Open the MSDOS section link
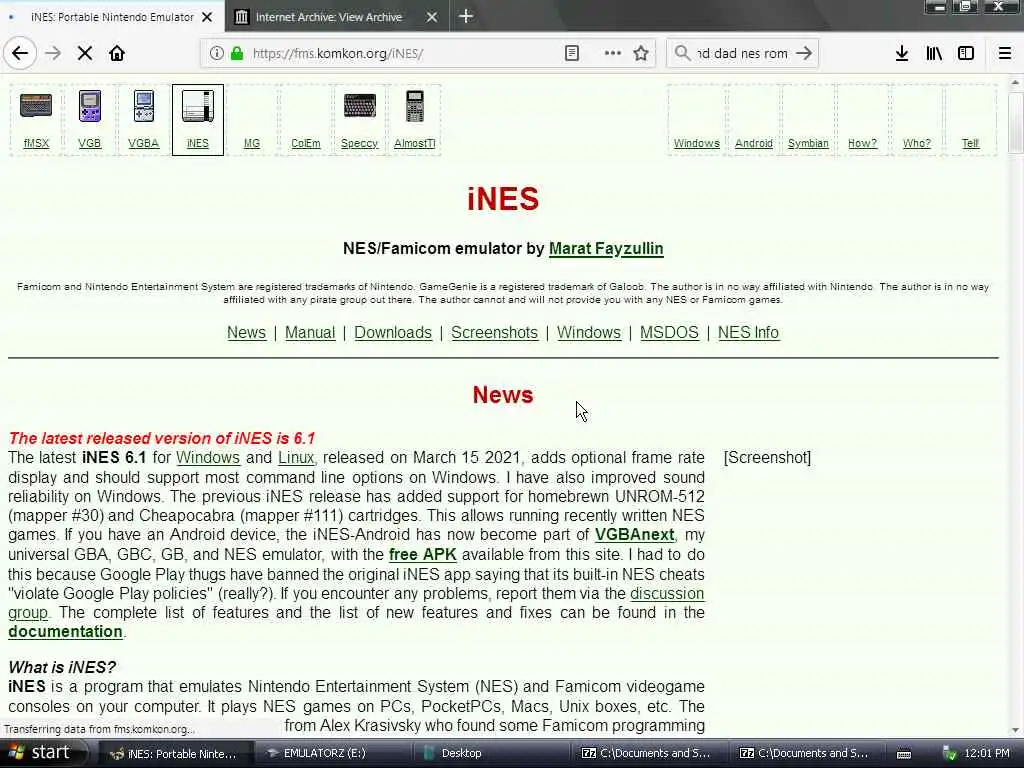This screenshot has width=1024, height=768. pyautogui.click(x=669, y=332)
